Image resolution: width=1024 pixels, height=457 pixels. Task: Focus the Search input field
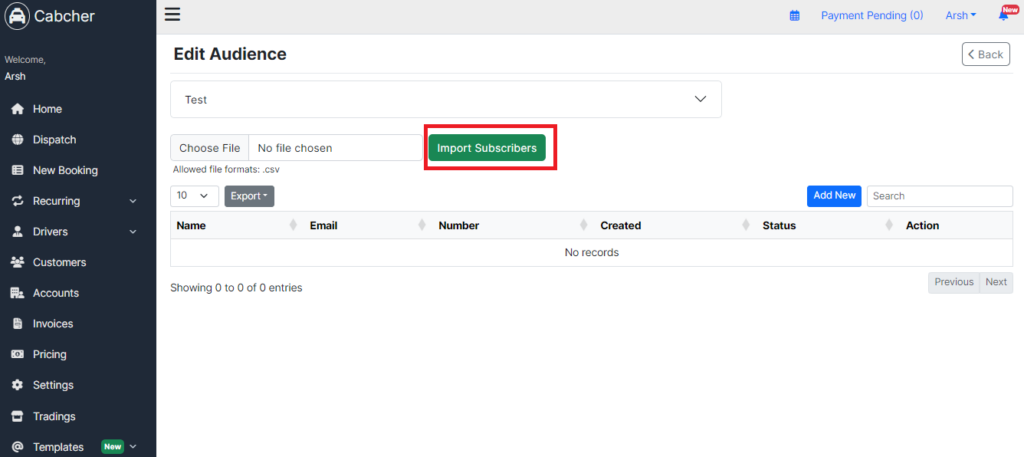[x=940, y=196]
